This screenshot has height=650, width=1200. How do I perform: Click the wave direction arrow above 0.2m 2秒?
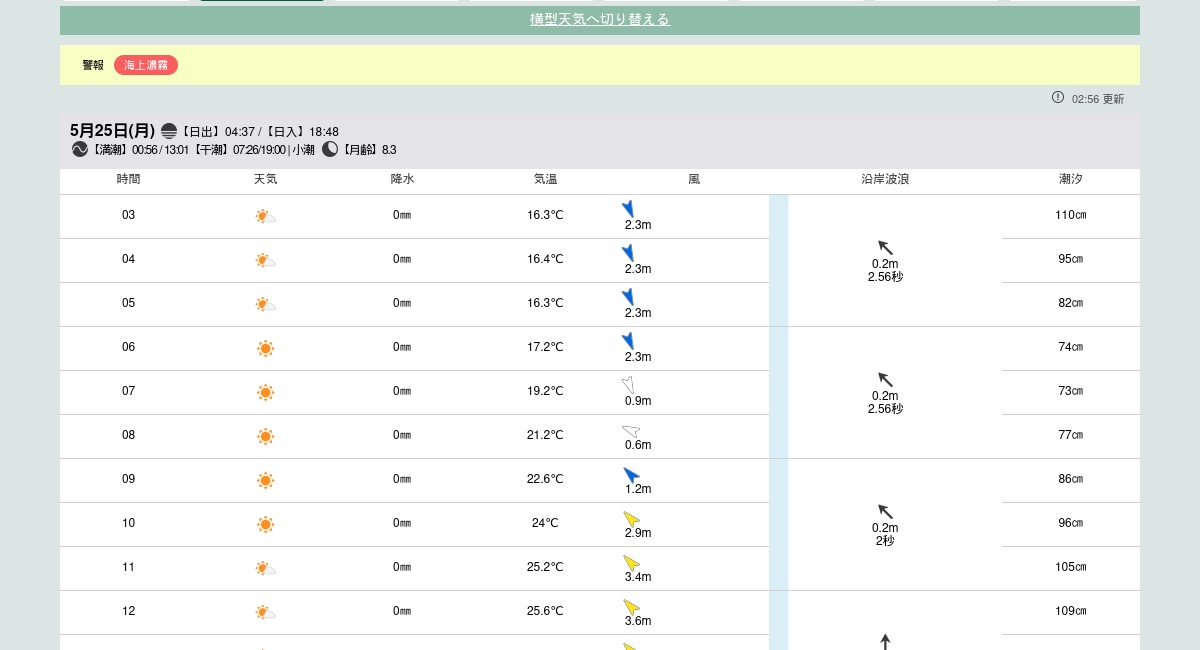pyautogui.click(x=885, y=511)
